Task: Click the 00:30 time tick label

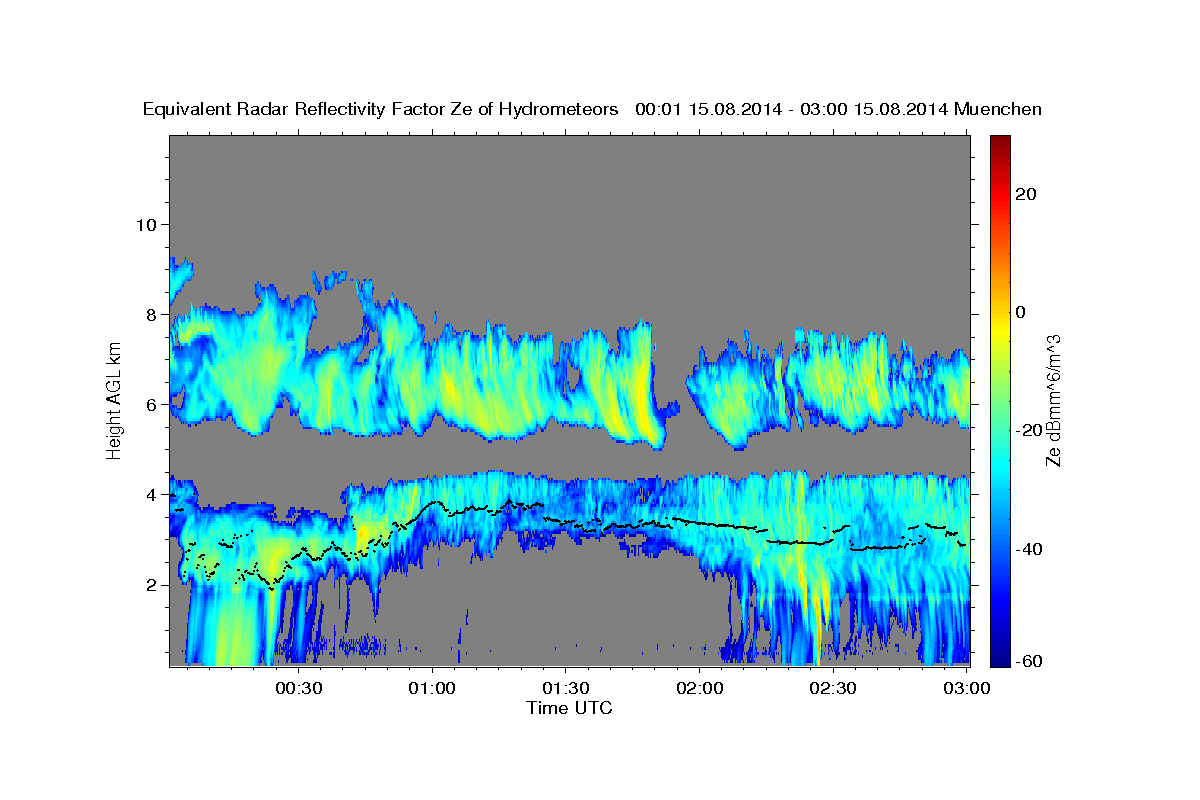Action: [x=299, y=688]
